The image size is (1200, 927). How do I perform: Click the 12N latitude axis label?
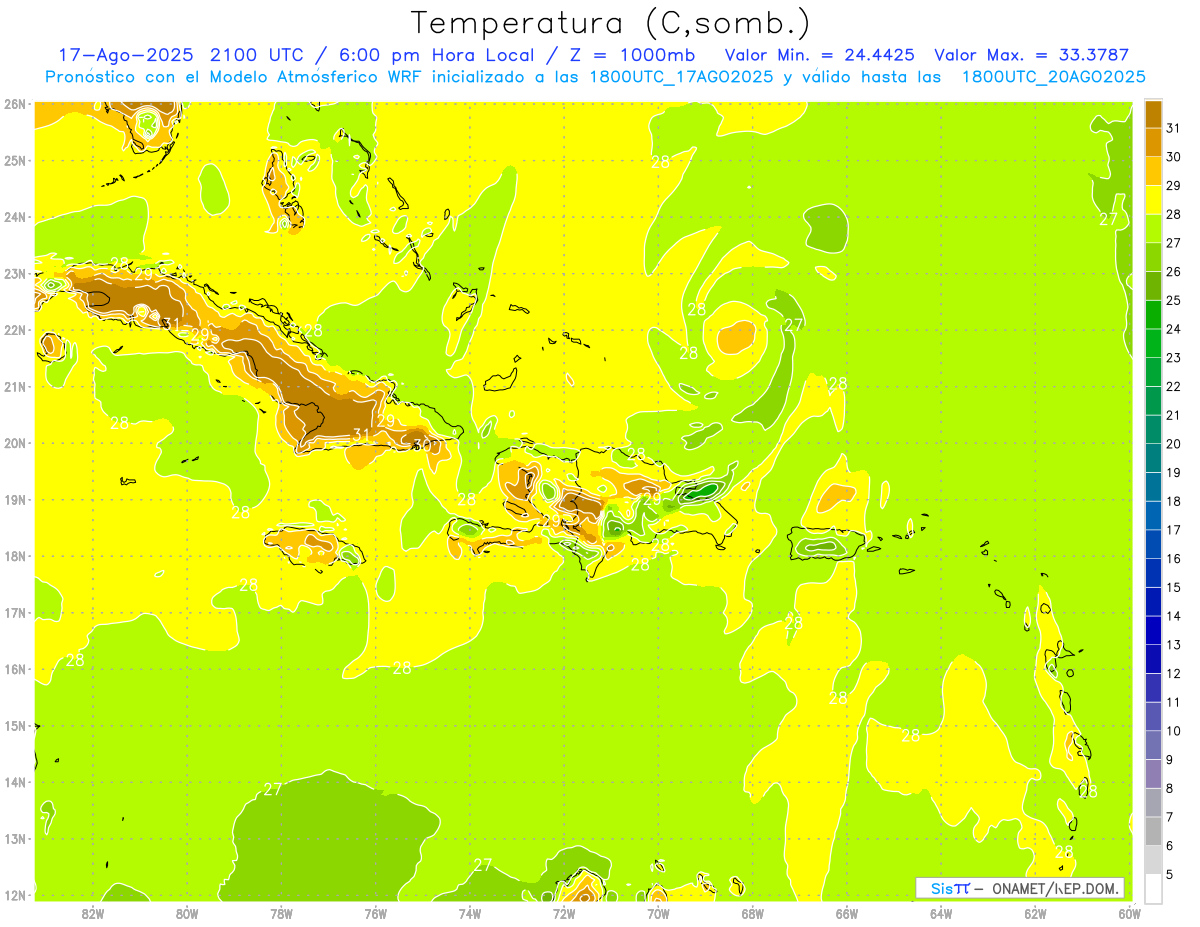coord(14,895)
